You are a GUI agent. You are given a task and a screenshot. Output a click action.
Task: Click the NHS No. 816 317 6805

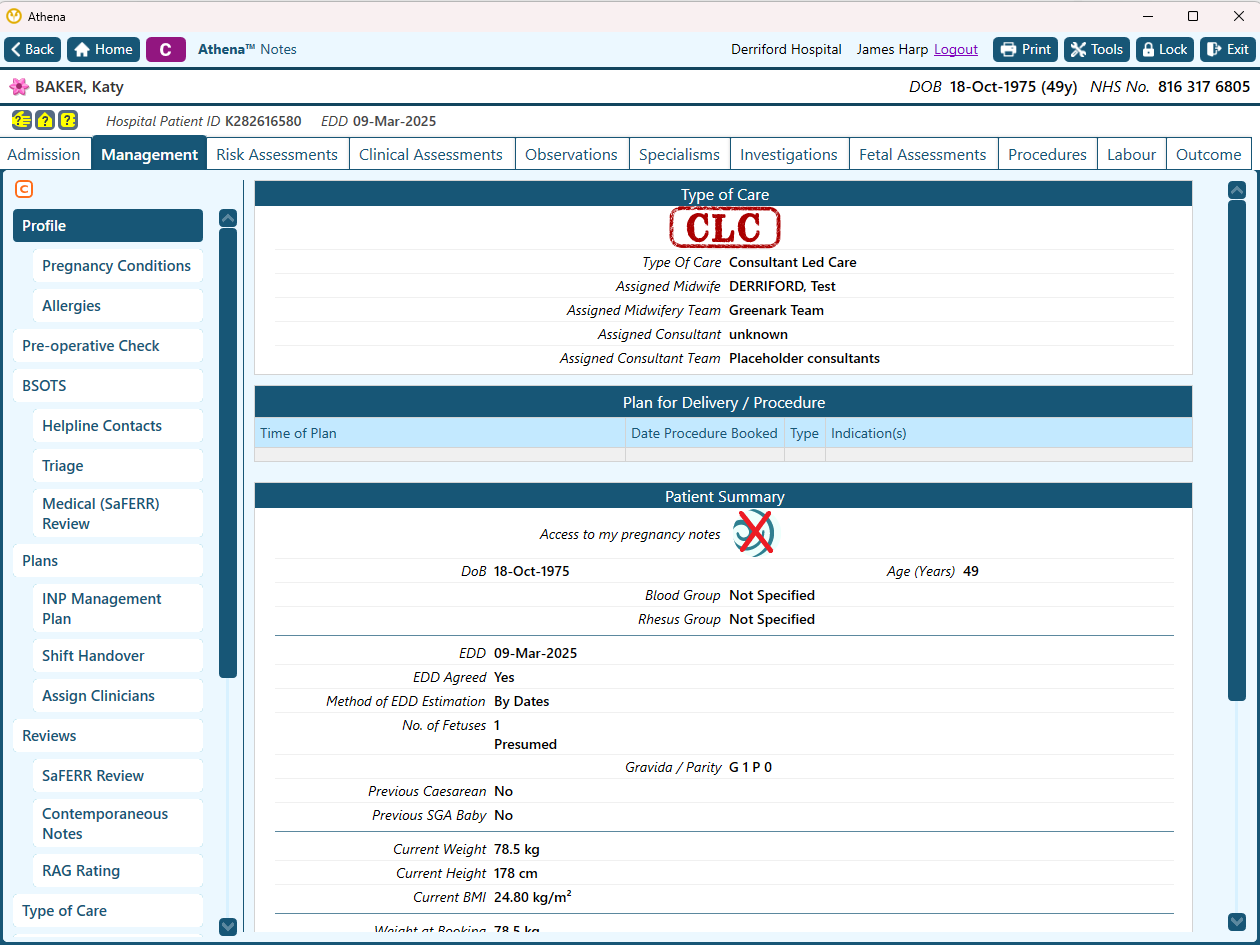pyautogui.click(x=1170, y=87)
